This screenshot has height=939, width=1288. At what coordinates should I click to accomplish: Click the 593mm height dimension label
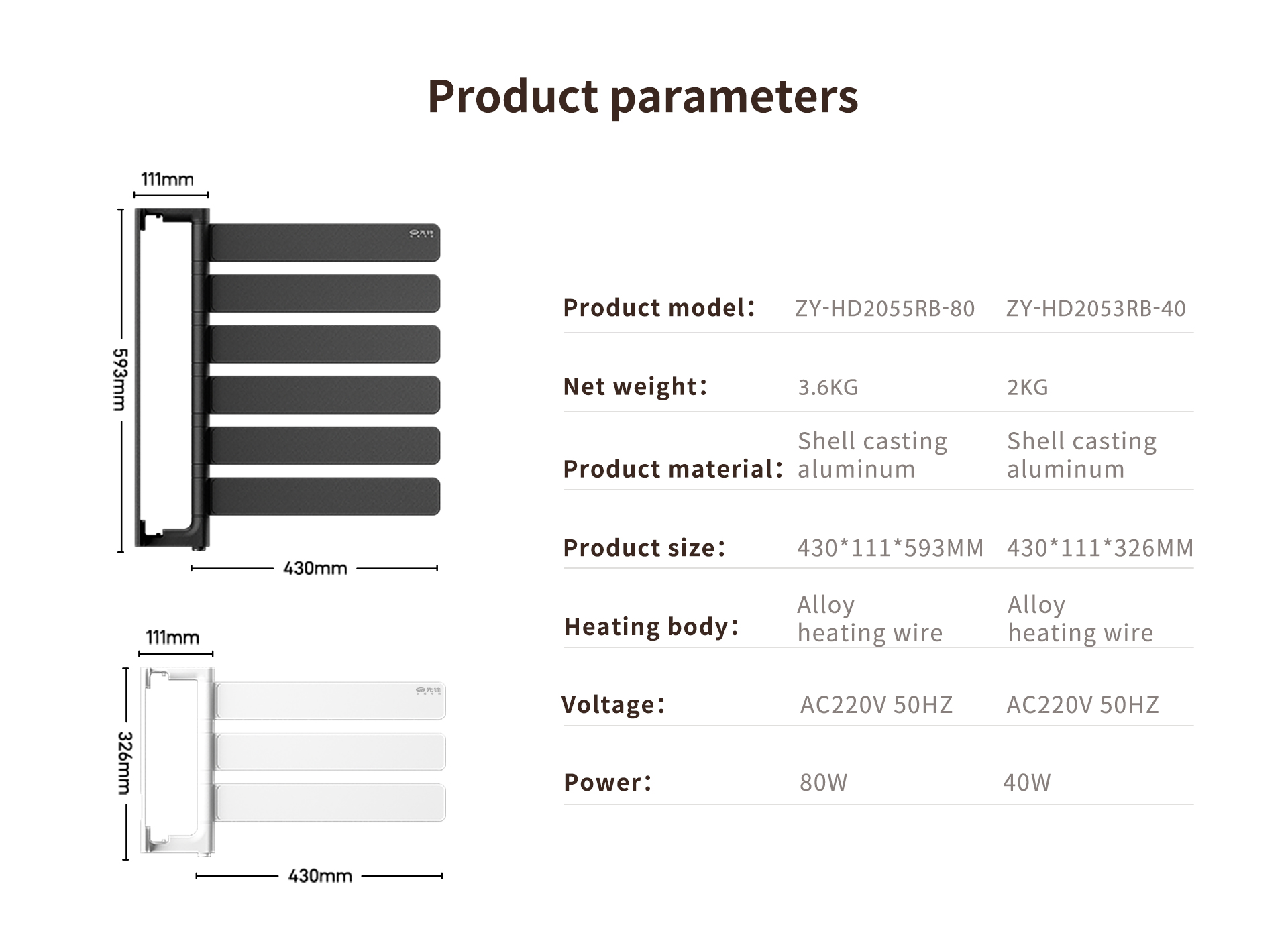(120, 380)
